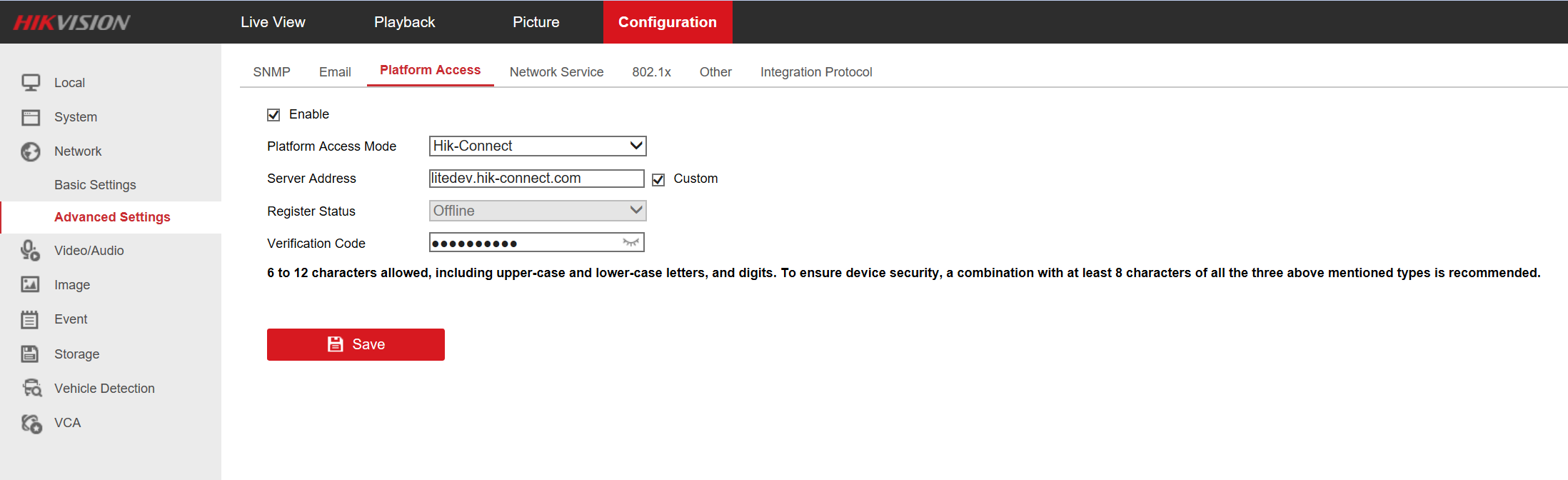Click the VCA icon in sidebar
Screen dimensions: 1568x480
point(31,424)
